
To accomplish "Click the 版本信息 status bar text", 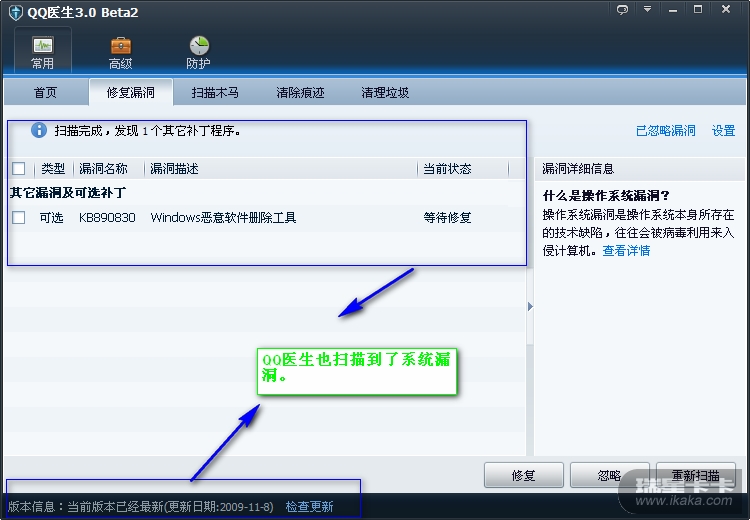I will point(141,507).
